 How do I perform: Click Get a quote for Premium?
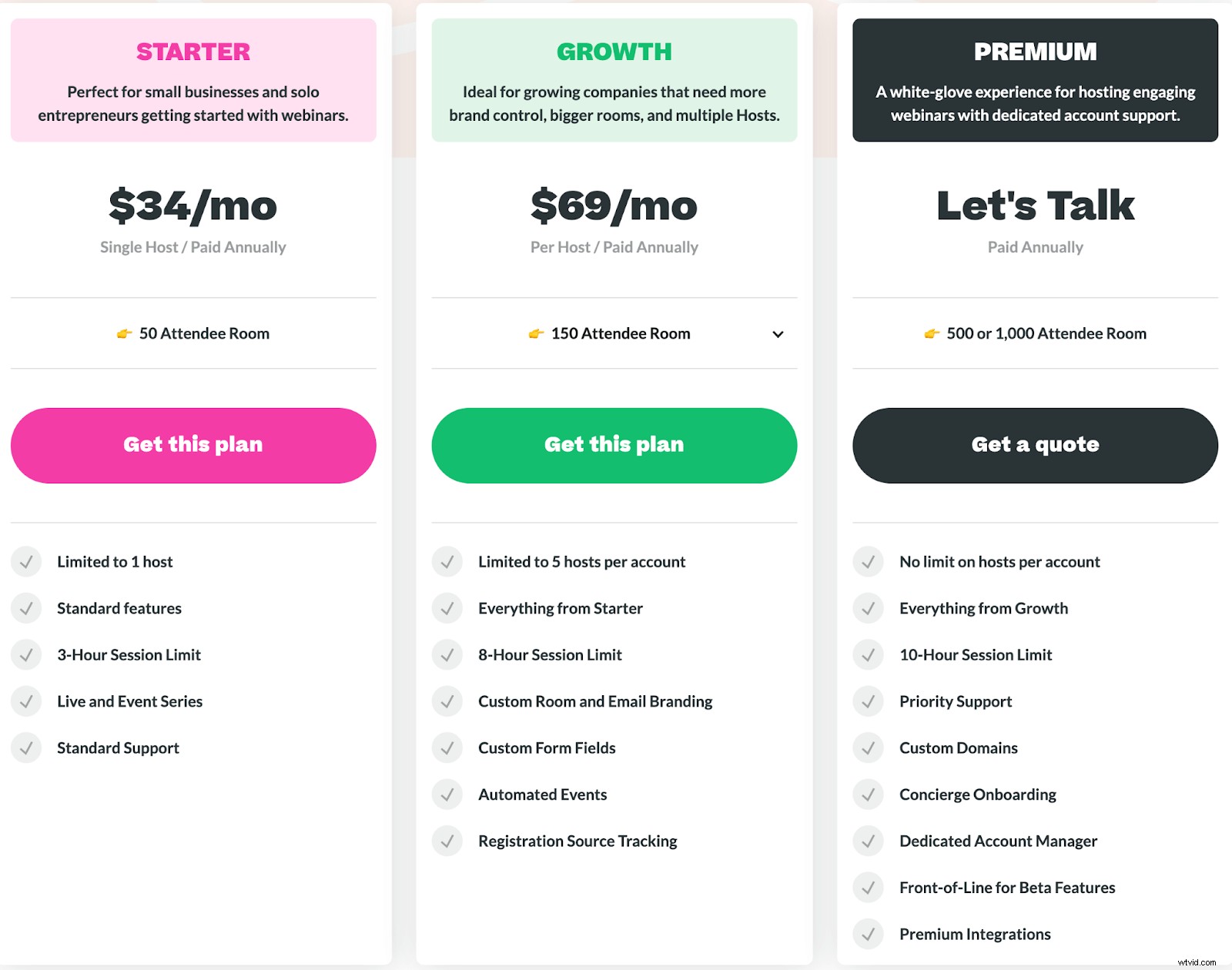1035,444
